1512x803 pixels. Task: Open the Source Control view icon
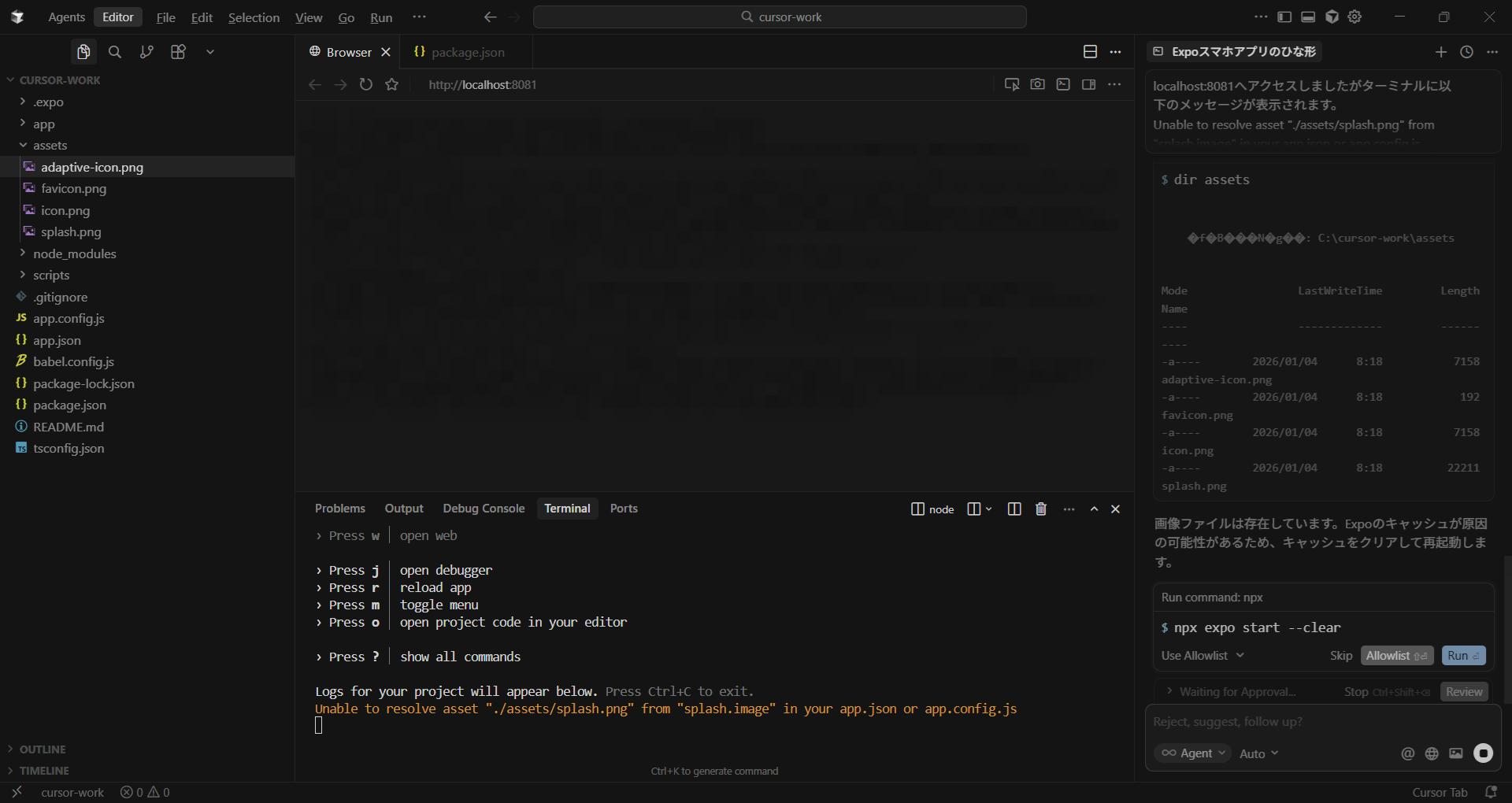click(x=146, y=52)
